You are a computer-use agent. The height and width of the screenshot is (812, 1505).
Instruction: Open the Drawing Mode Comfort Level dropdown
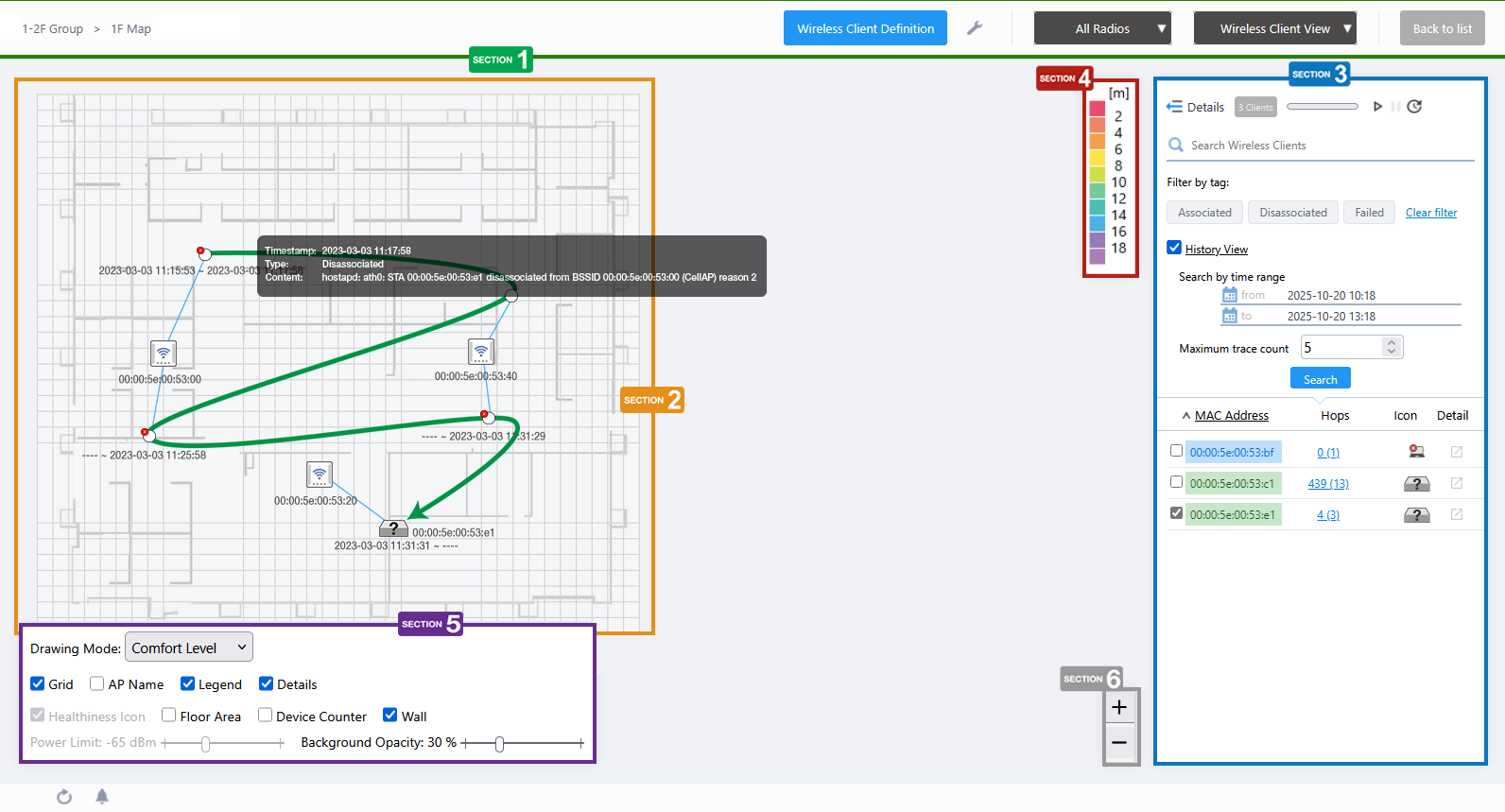[x=189, y=648]
